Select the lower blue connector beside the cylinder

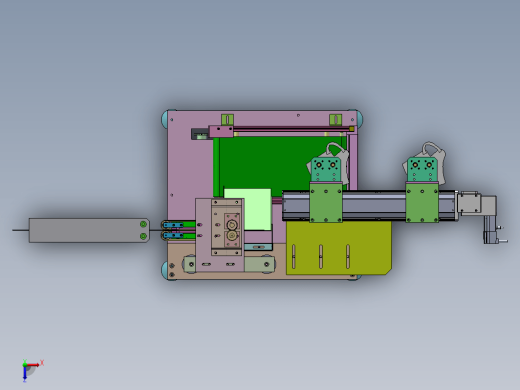(173, 236)
